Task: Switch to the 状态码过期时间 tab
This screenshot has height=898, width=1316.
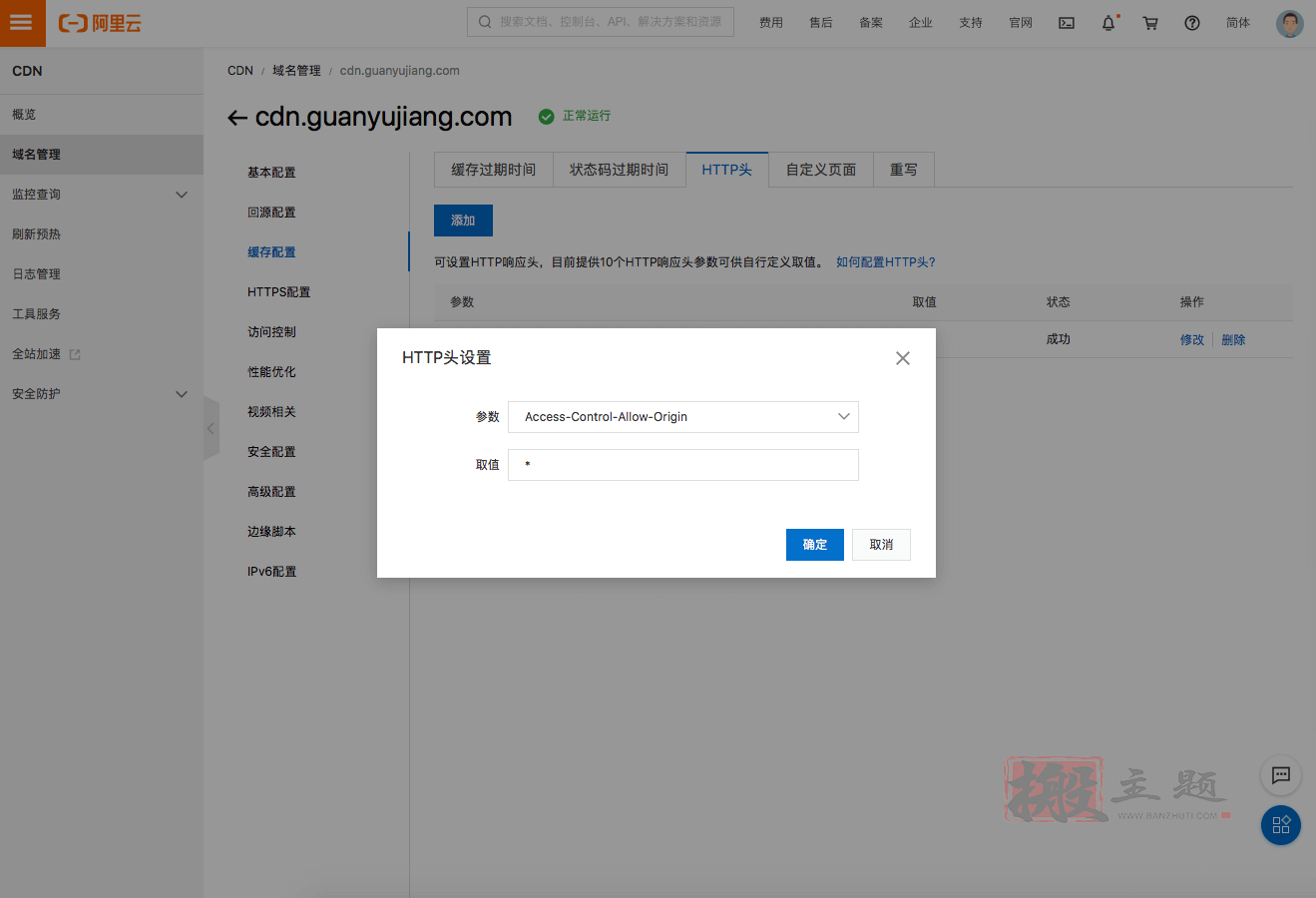Action: click(620, 170)
